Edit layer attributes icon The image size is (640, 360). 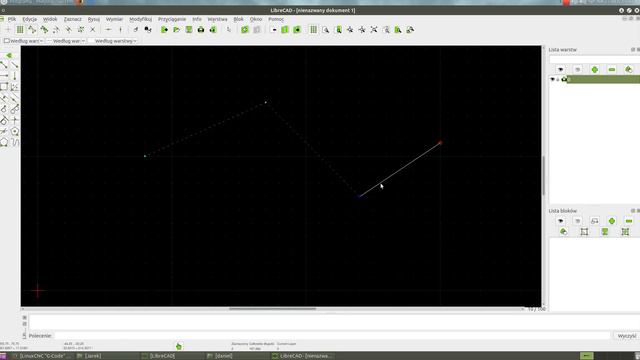(629, 70)
